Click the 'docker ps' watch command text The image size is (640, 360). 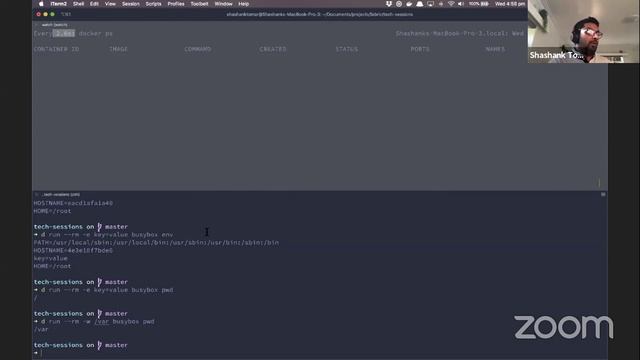(x=96, y=33)
